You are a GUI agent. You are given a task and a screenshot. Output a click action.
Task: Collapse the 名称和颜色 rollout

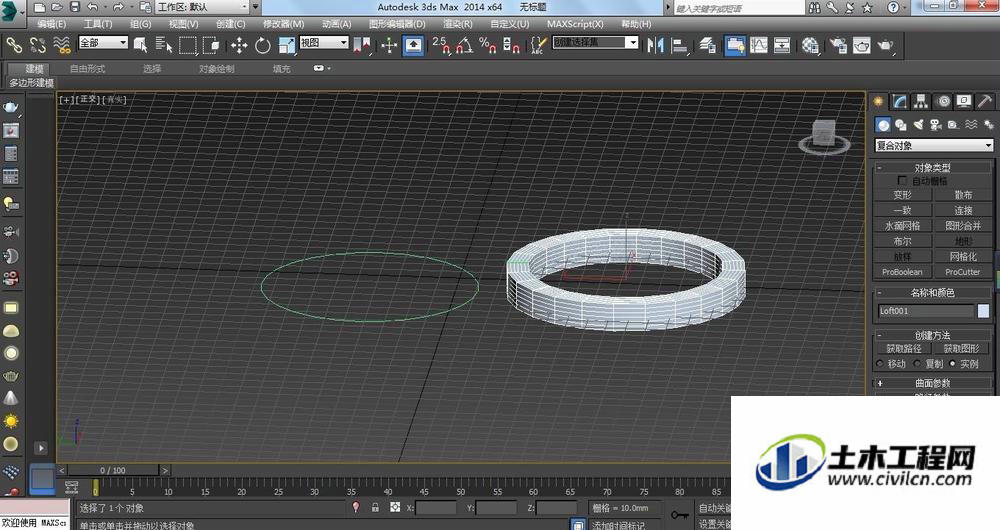[932, 293]
